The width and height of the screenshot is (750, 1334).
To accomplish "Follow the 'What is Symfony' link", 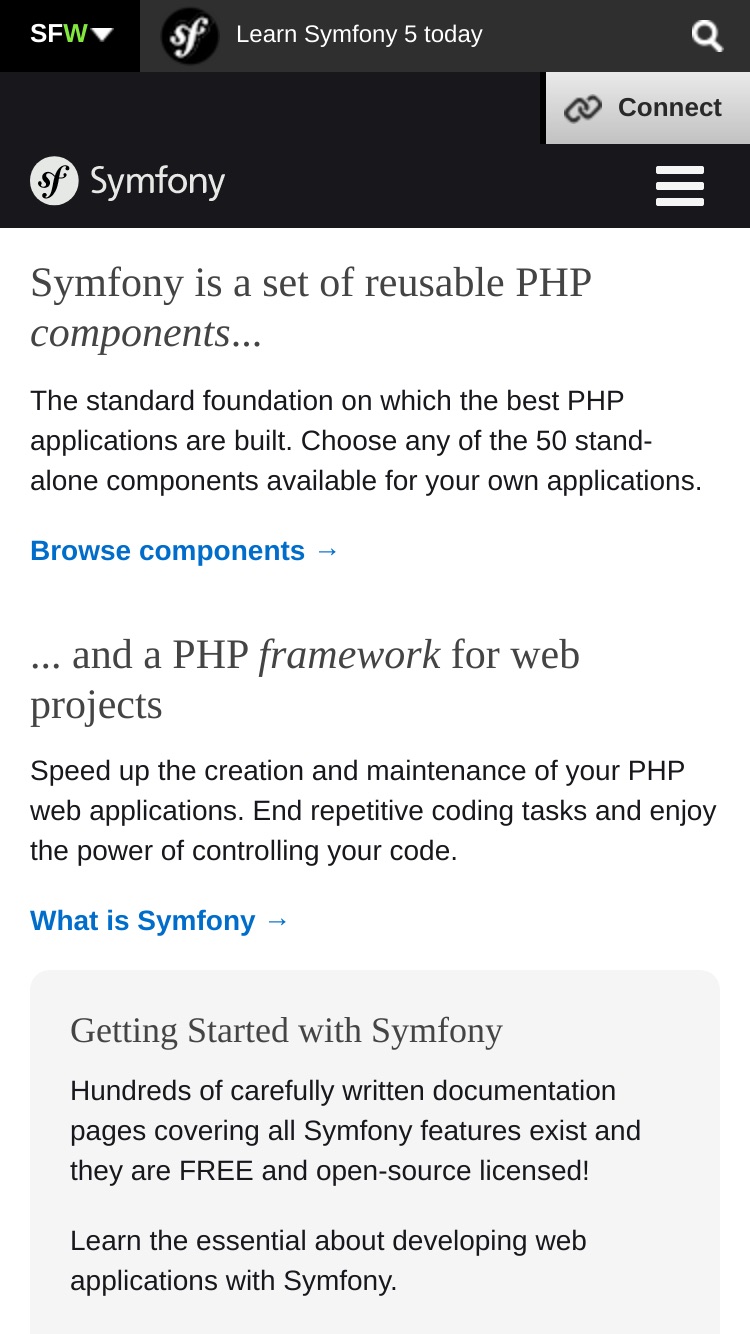I will pos(160,921).
